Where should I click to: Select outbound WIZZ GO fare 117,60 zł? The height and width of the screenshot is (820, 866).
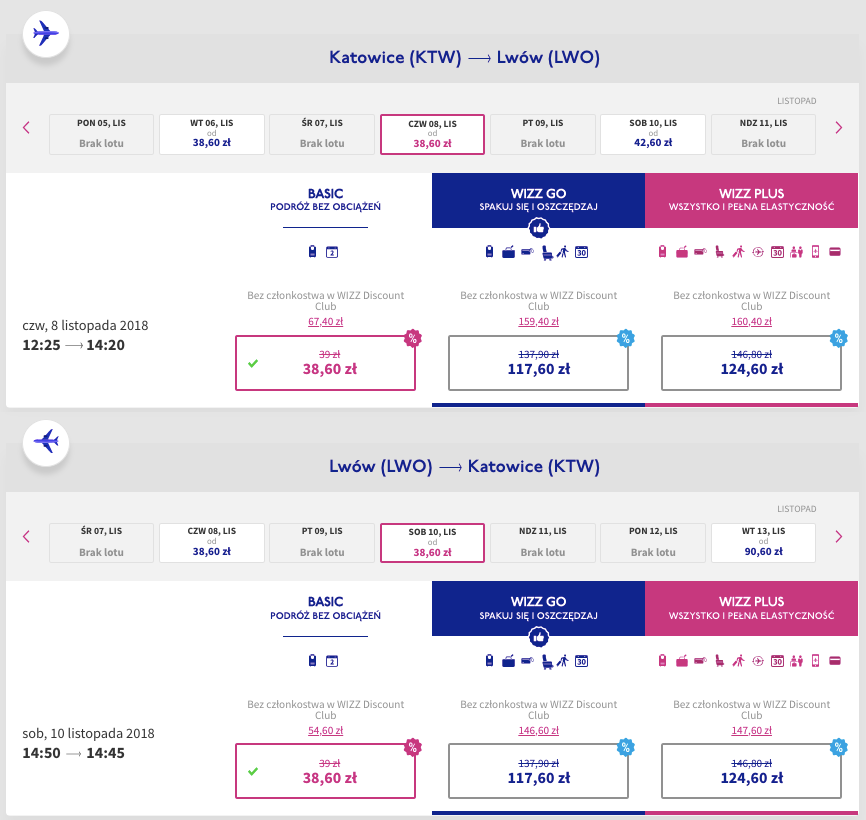point(538,362)
